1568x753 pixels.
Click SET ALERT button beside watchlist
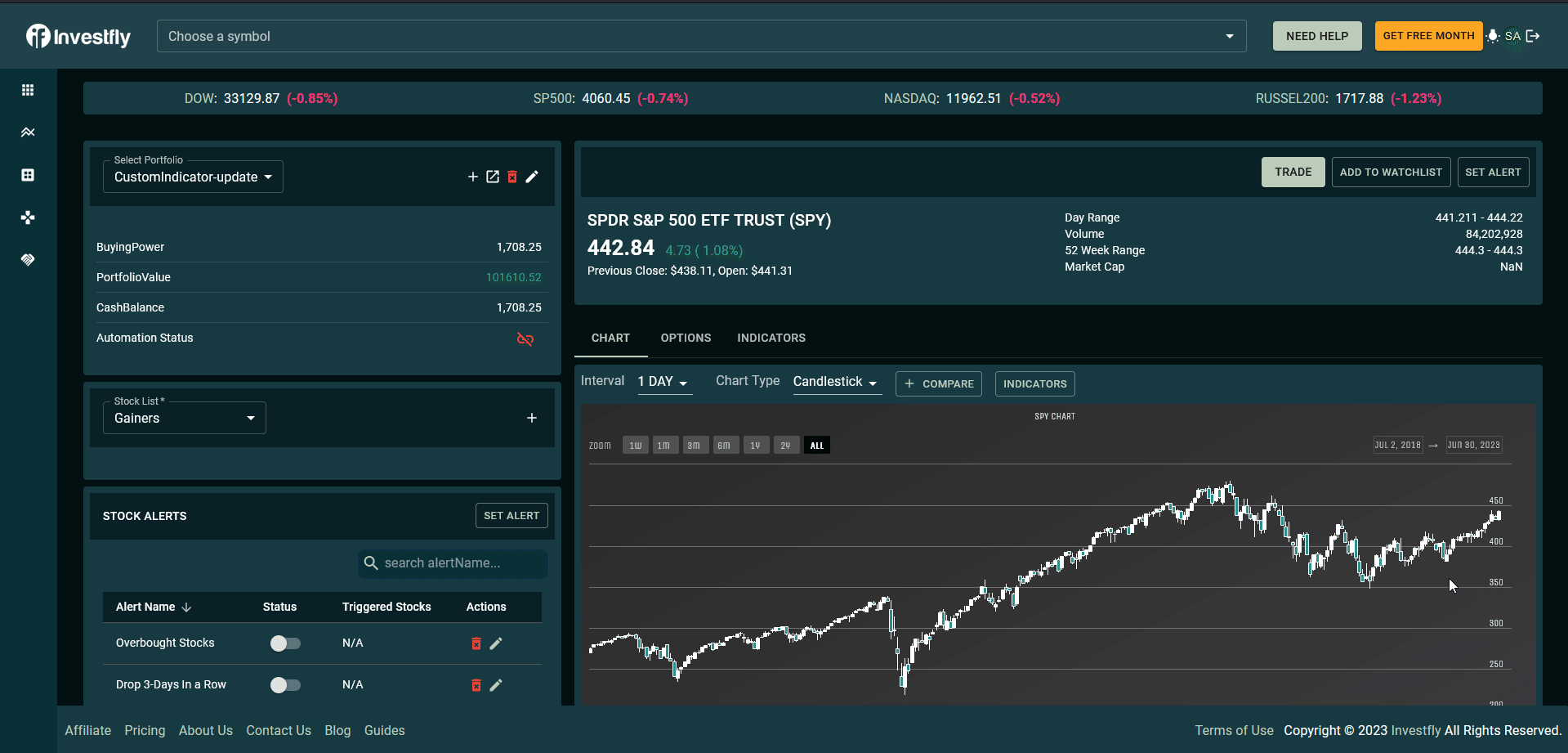1493,172
